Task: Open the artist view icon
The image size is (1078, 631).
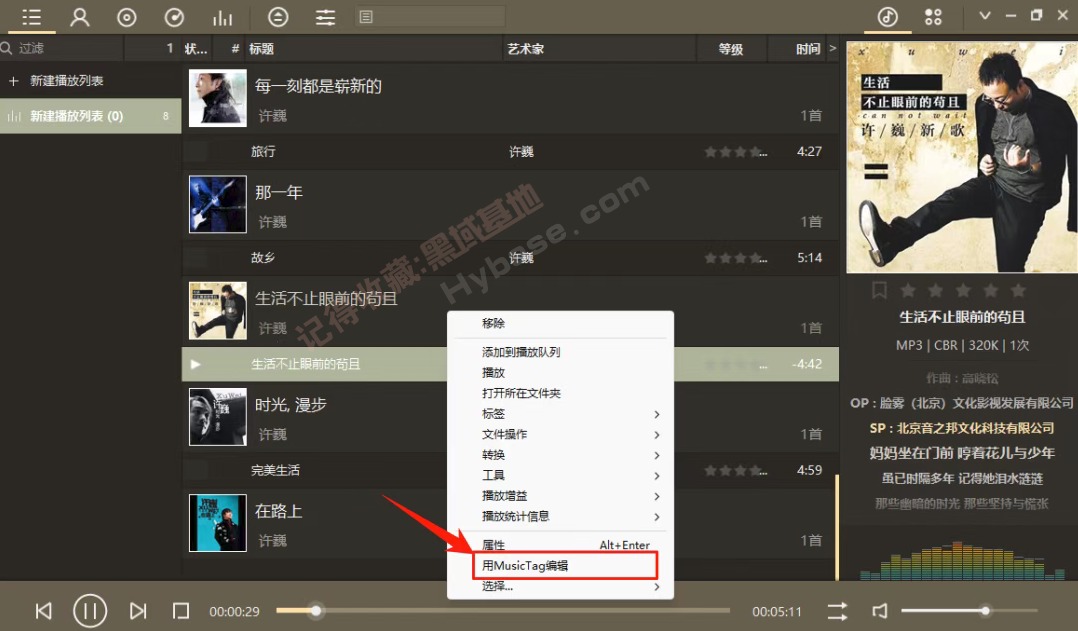Action: (80, 17)
